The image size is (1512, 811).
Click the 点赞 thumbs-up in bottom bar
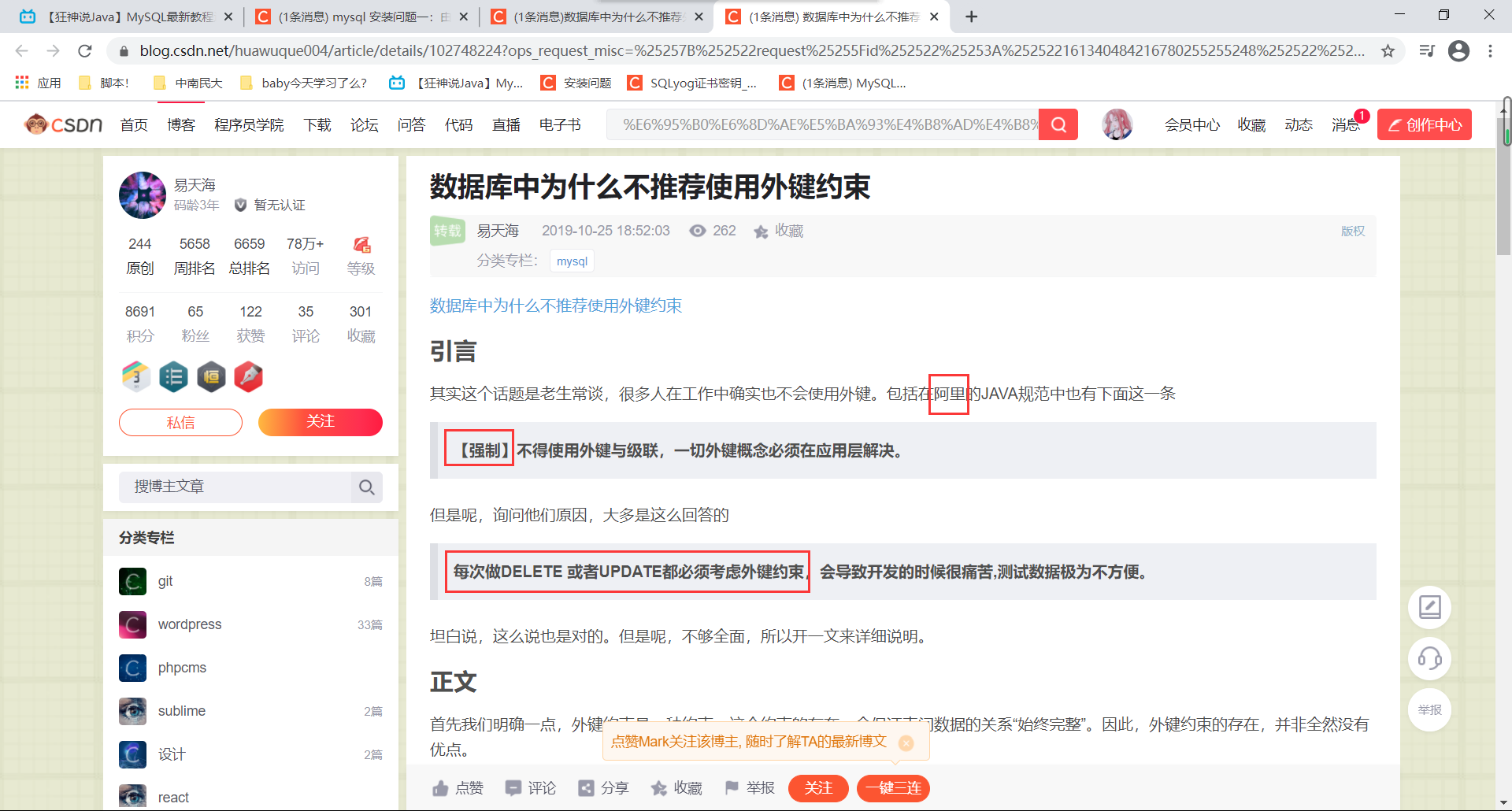tap(458, 788)
